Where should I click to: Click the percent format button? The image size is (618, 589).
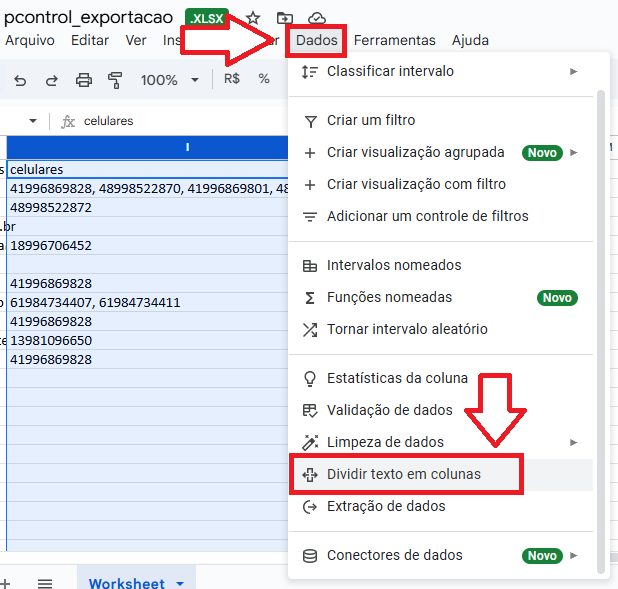tap(264, 79)
